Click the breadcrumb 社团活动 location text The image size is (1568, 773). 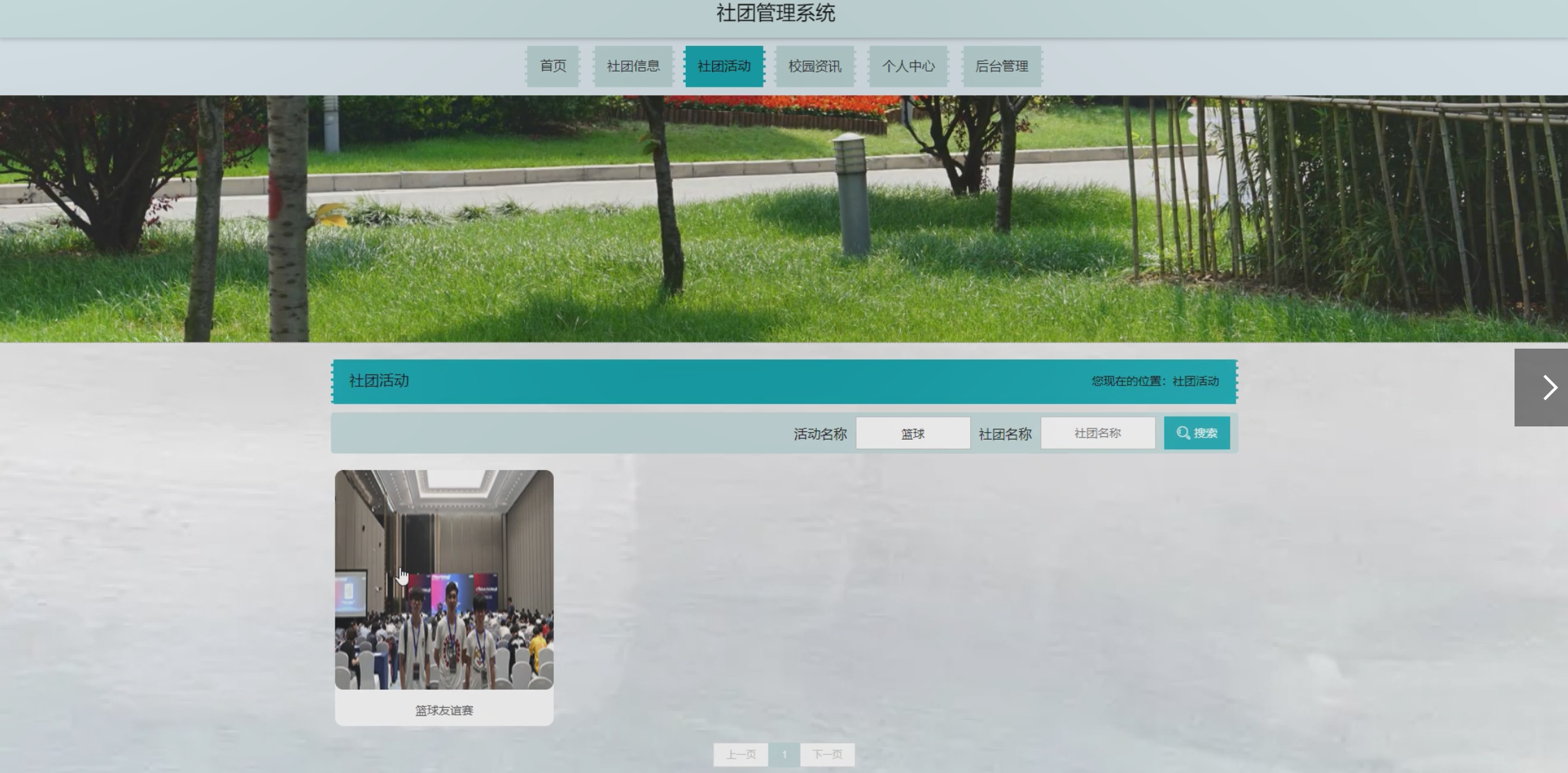click(x=1195, y=381)
